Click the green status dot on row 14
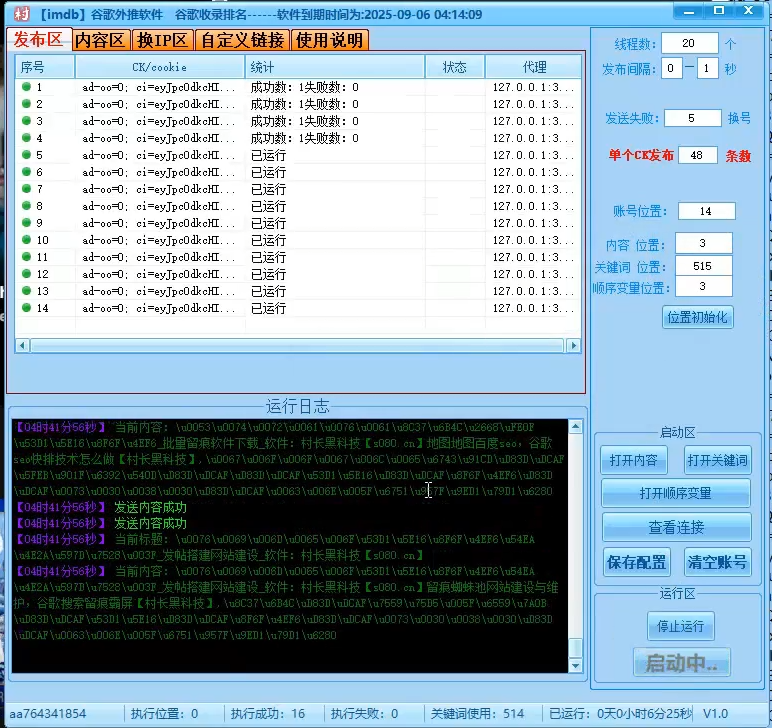This screenshot has width=772, height=728. click(x=26, y=308)
